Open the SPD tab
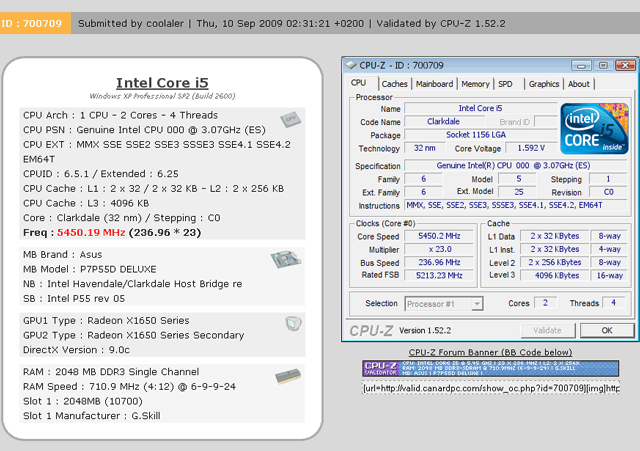Image resolution: width=640 pixels, height=451 pixels. click(505, 84)
